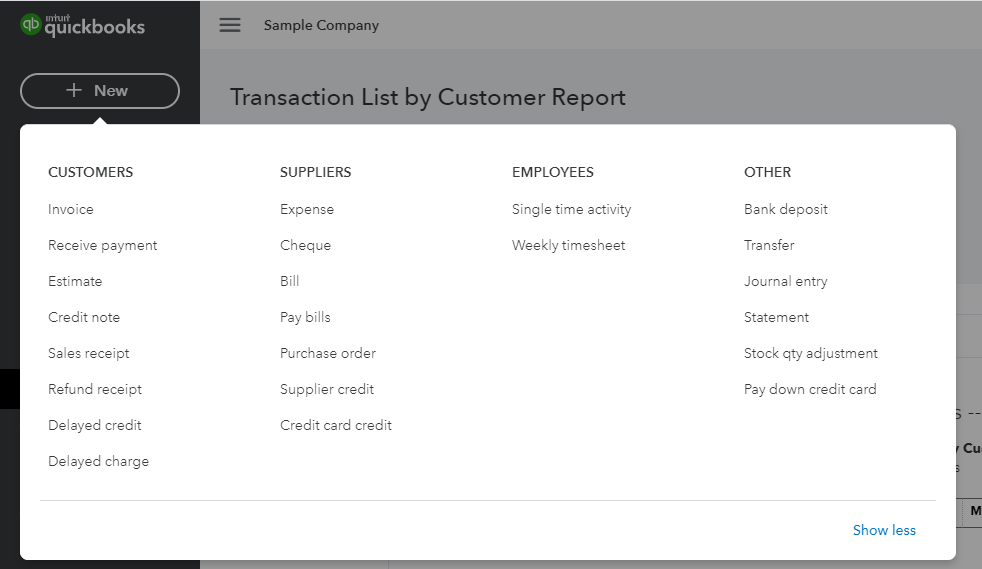The height and width of the screenshot is (569, 982).
Task: Choose Purchase order entry
Action: pos(328,353)
